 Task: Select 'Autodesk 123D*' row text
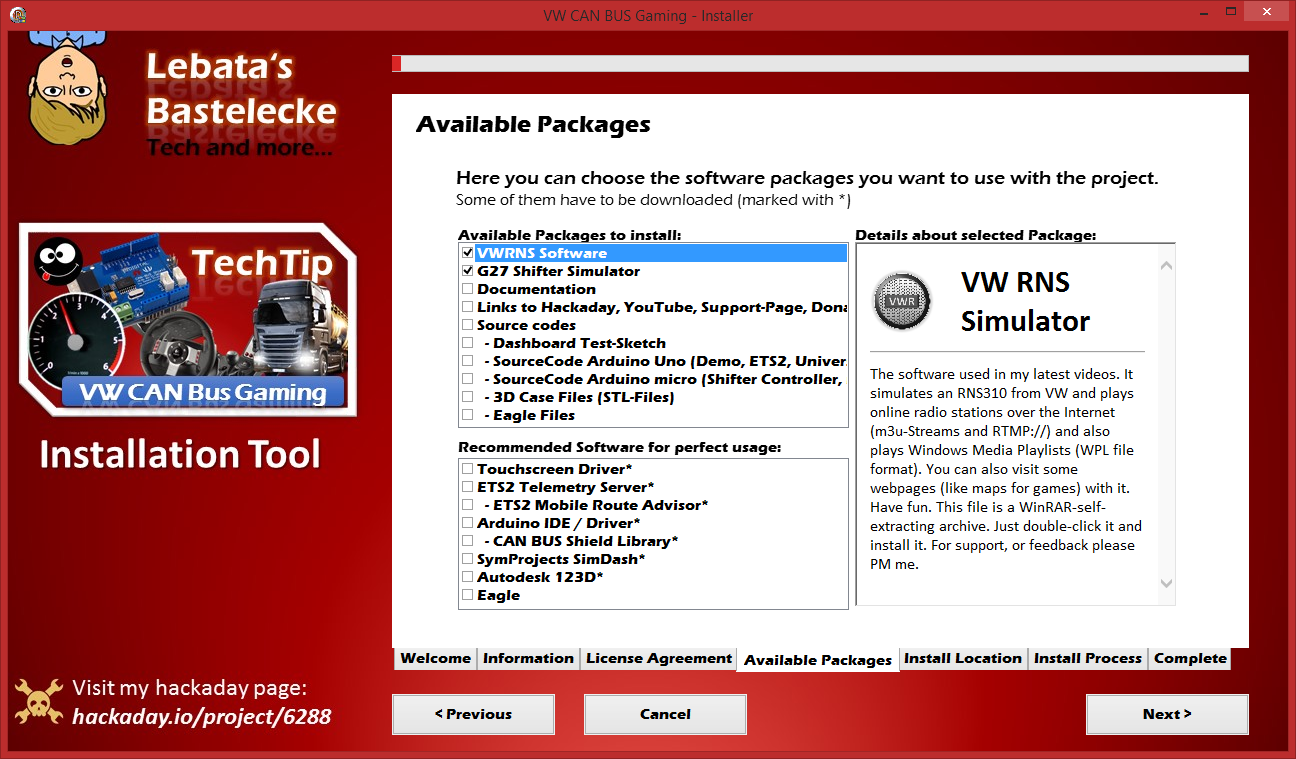tap(540, 577)
